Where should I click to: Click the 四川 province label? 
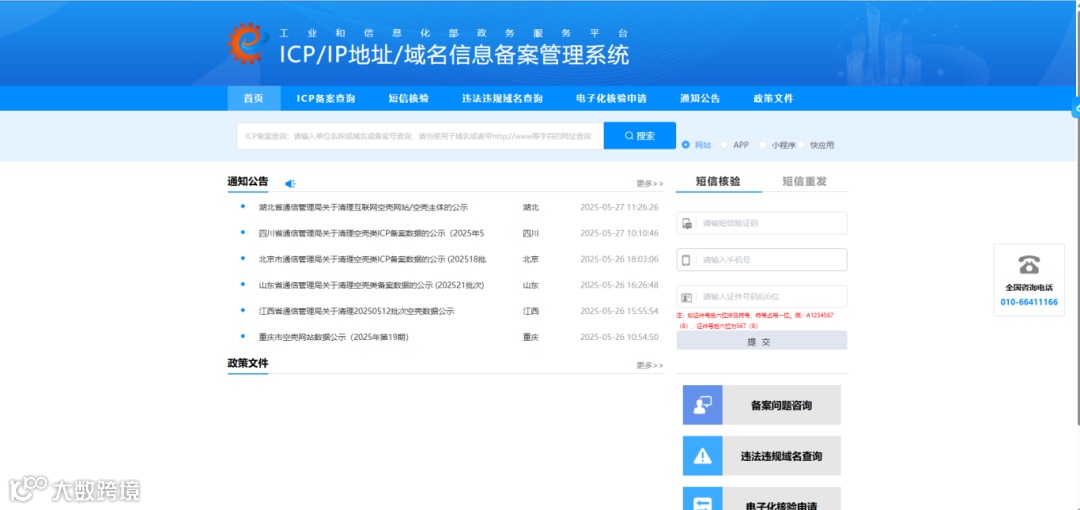[x=530, y=233]
